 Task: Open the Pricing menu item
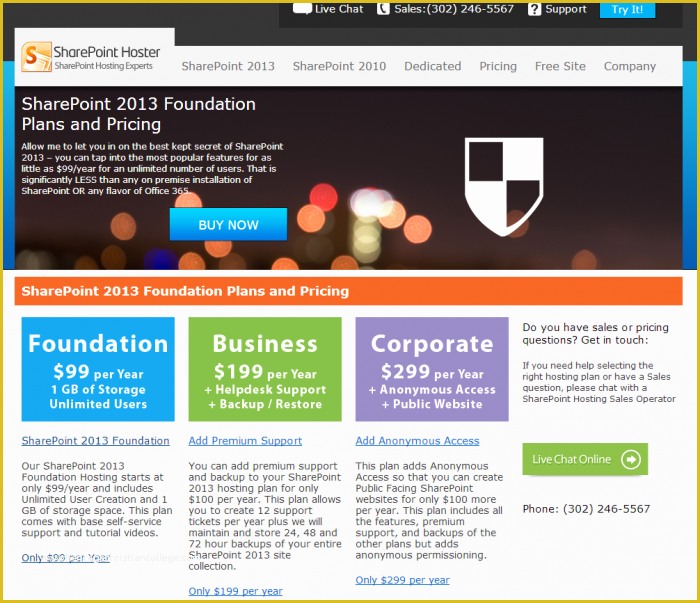click(498, 67)
